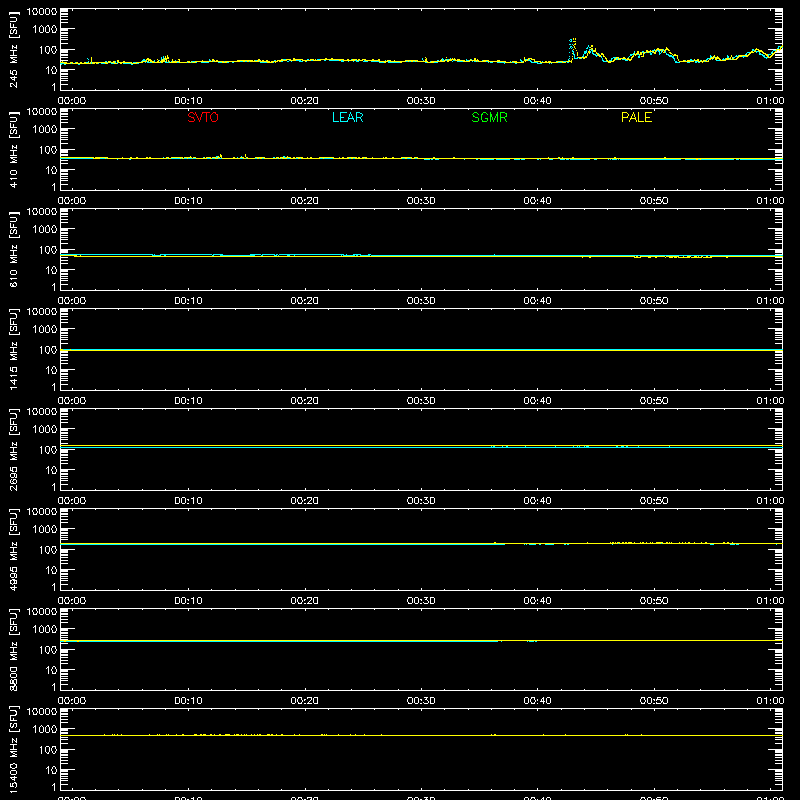Click 00:20 time label of 2695 MHz panel
800x800 pixels.
(305, 501)
